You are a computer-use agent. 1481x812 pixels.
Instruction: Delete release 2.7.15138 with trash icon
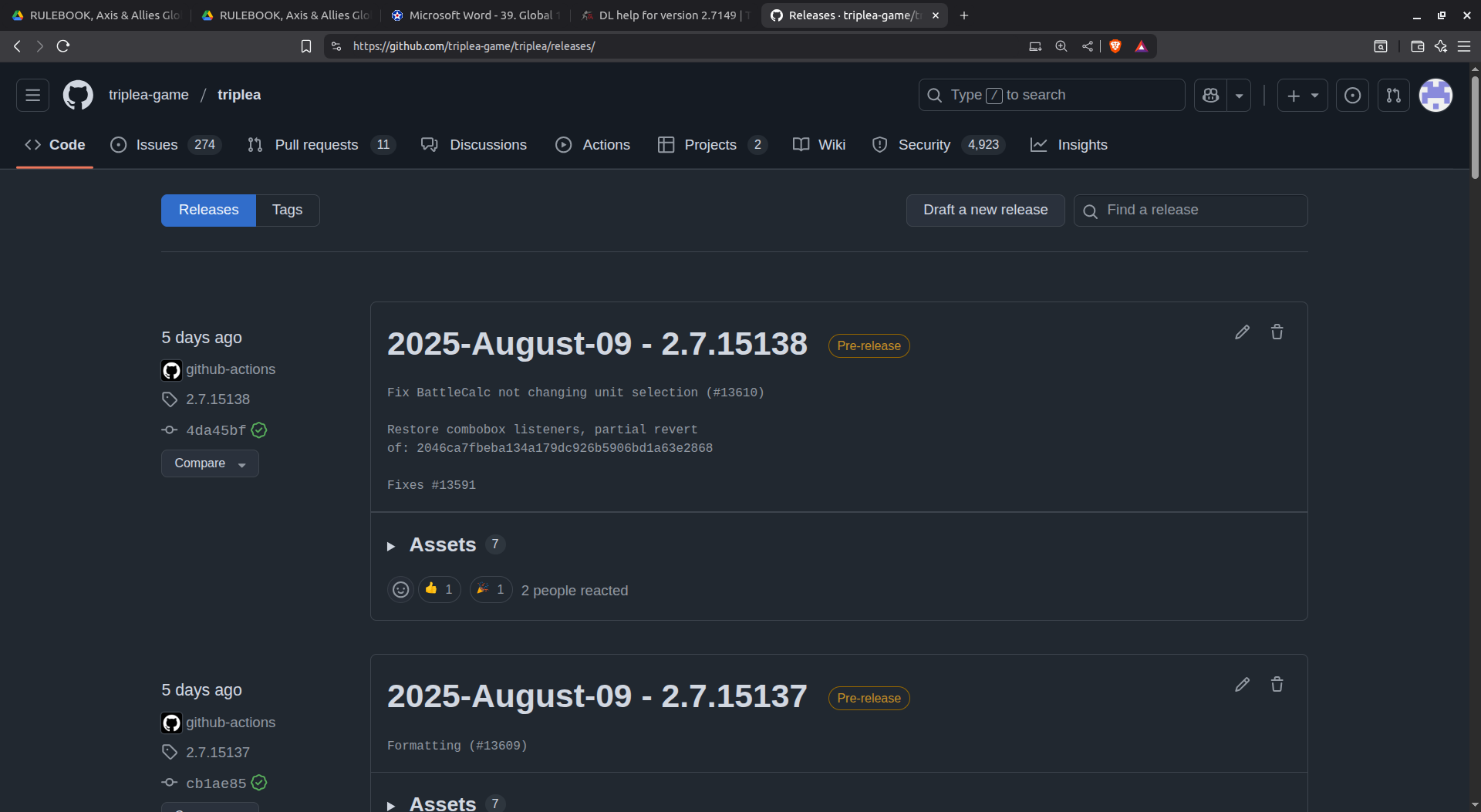(x=1277, y=332)
